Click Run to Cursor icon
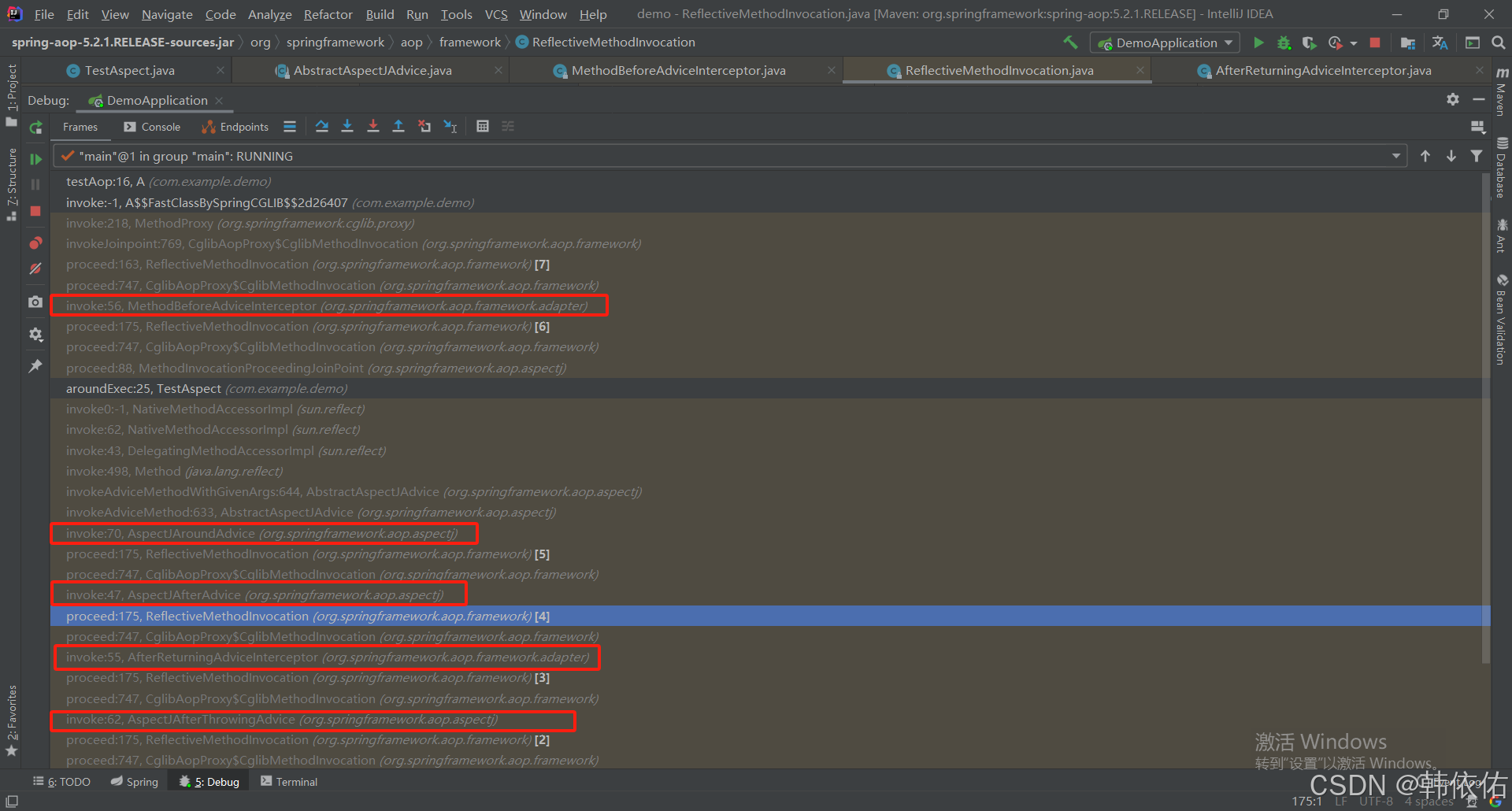Viewport: 1512px width, 811px height. pos(450,127)
